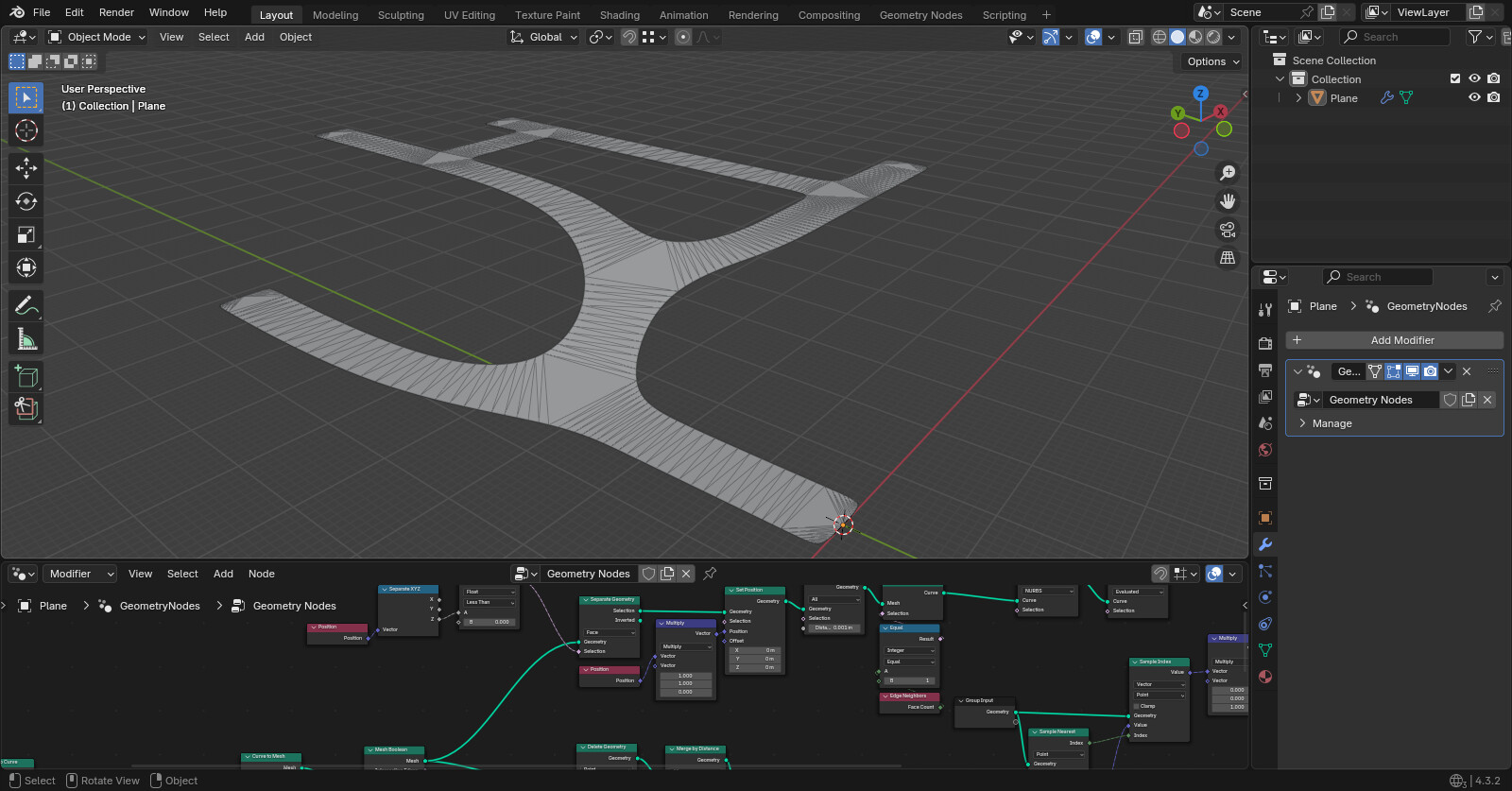Open node editor Node menu
The image size is (1512, 791).
click(x=262, y=574)
